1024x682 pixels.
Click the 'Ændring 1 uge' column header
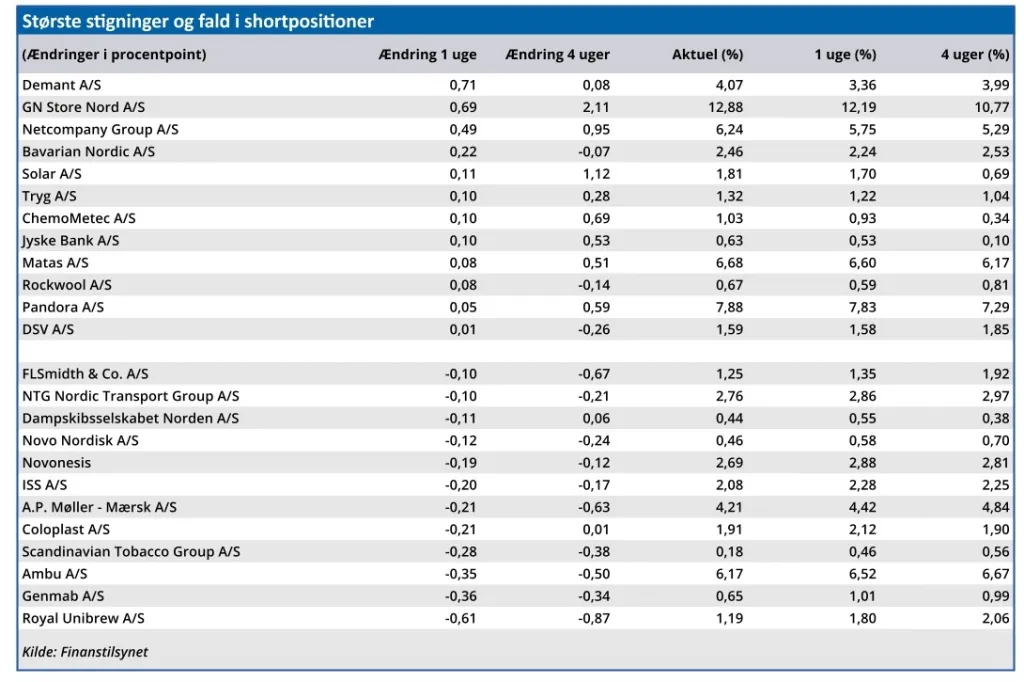point(427,55)
